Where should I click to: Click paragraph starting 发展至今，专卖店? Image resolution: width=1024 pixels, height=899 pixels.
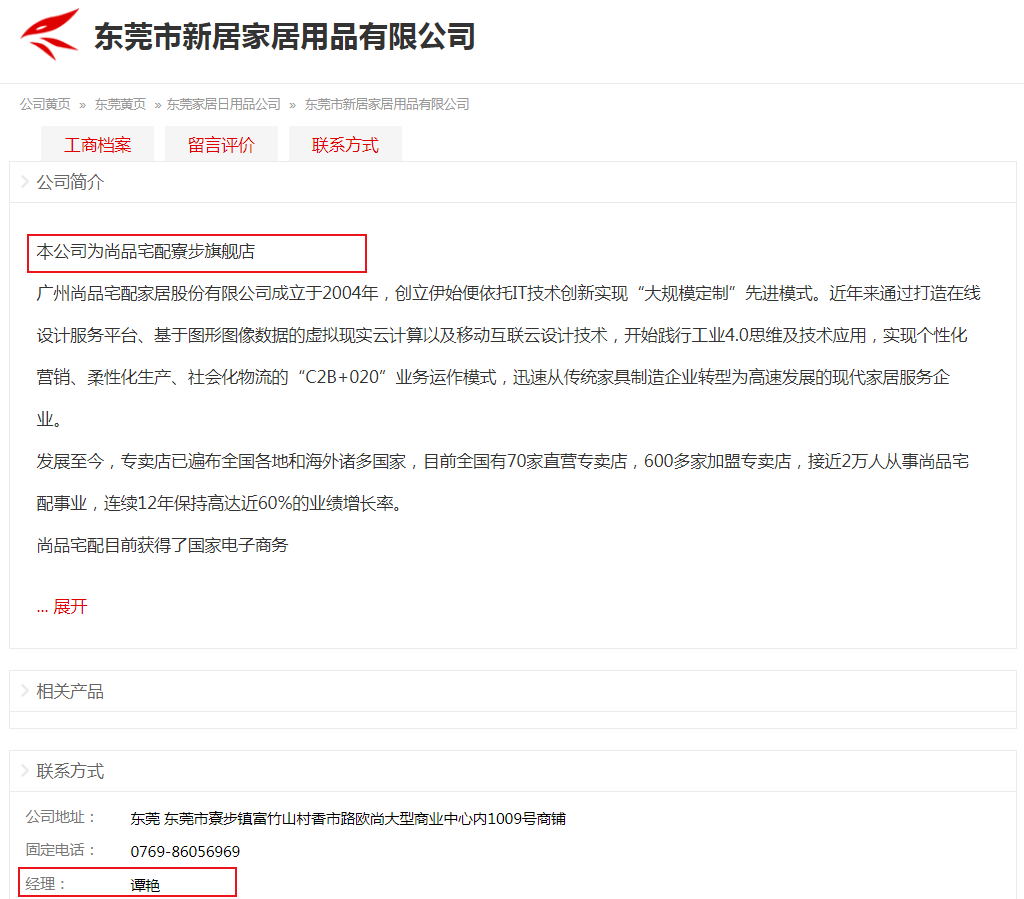502,482
